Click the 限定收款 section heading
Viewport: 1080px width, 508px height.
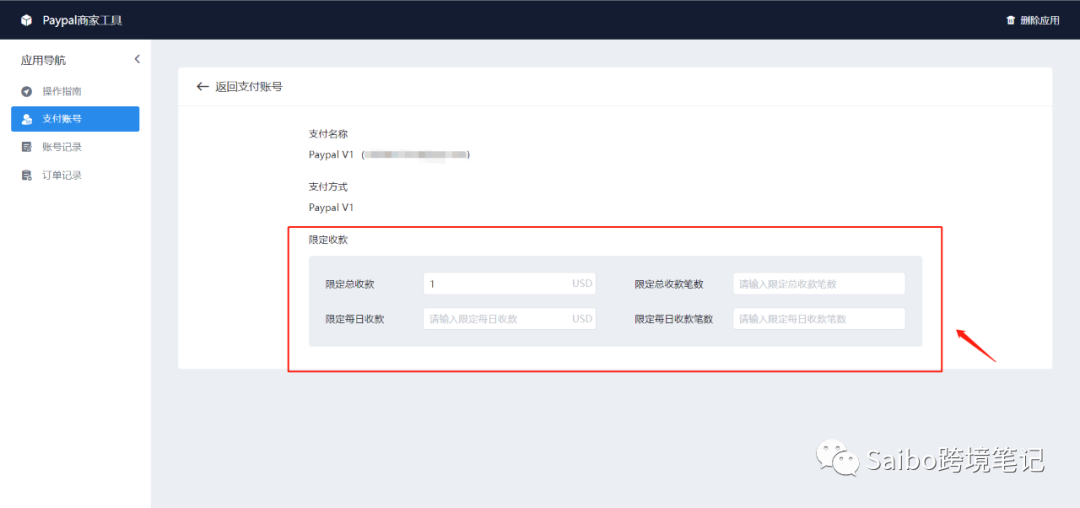[328, 240]
